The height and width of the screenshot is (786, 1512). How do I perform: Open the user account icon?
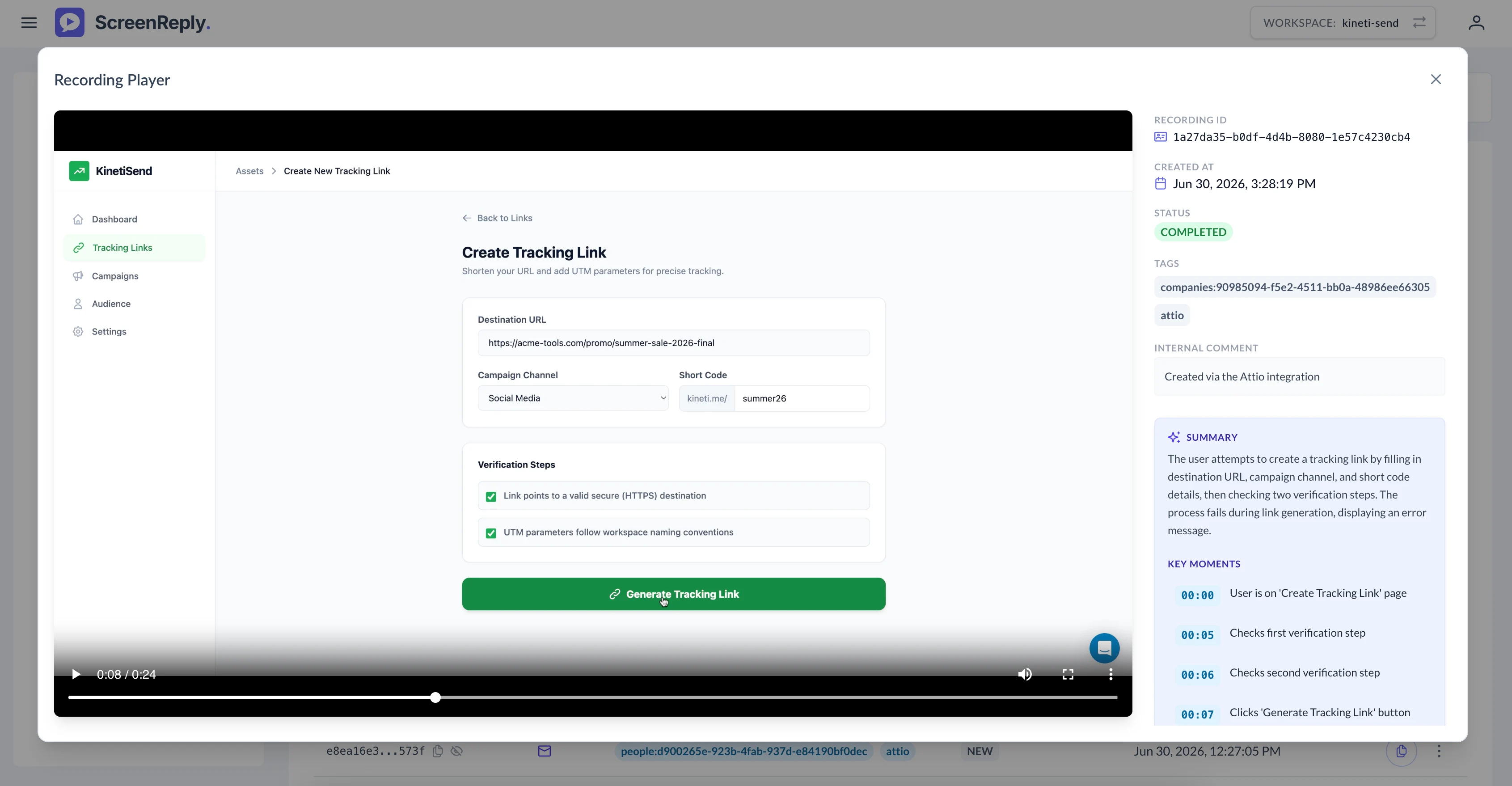click(1476, 23)
